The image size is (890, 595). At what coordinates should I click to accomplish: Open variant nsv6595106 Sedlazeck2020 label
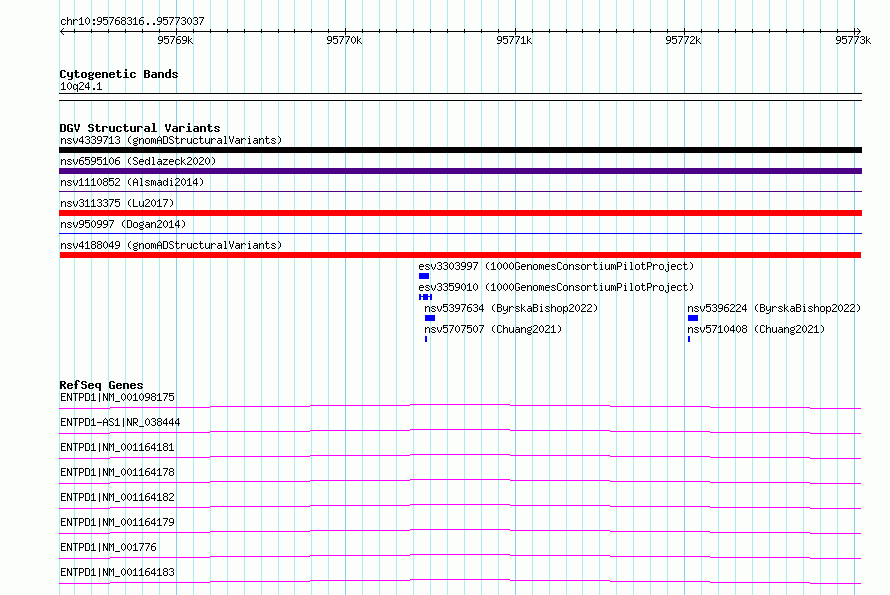point(138,161)
